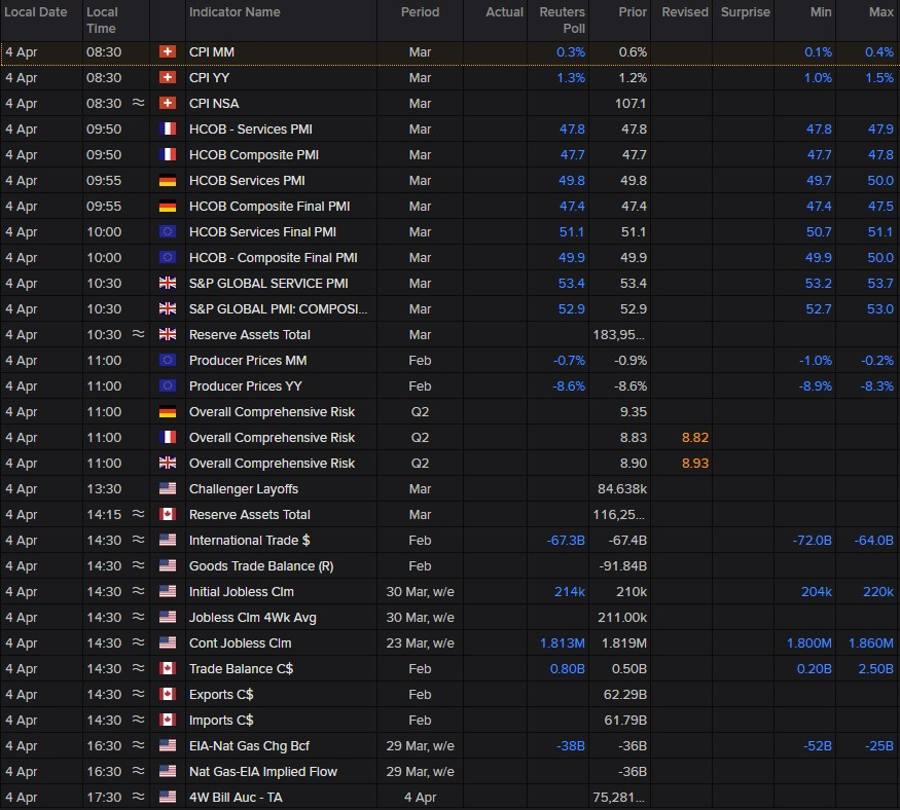Viewport: 900px width, 810px height.
Task: Click the Surprise column header
Action: (745, 12)
